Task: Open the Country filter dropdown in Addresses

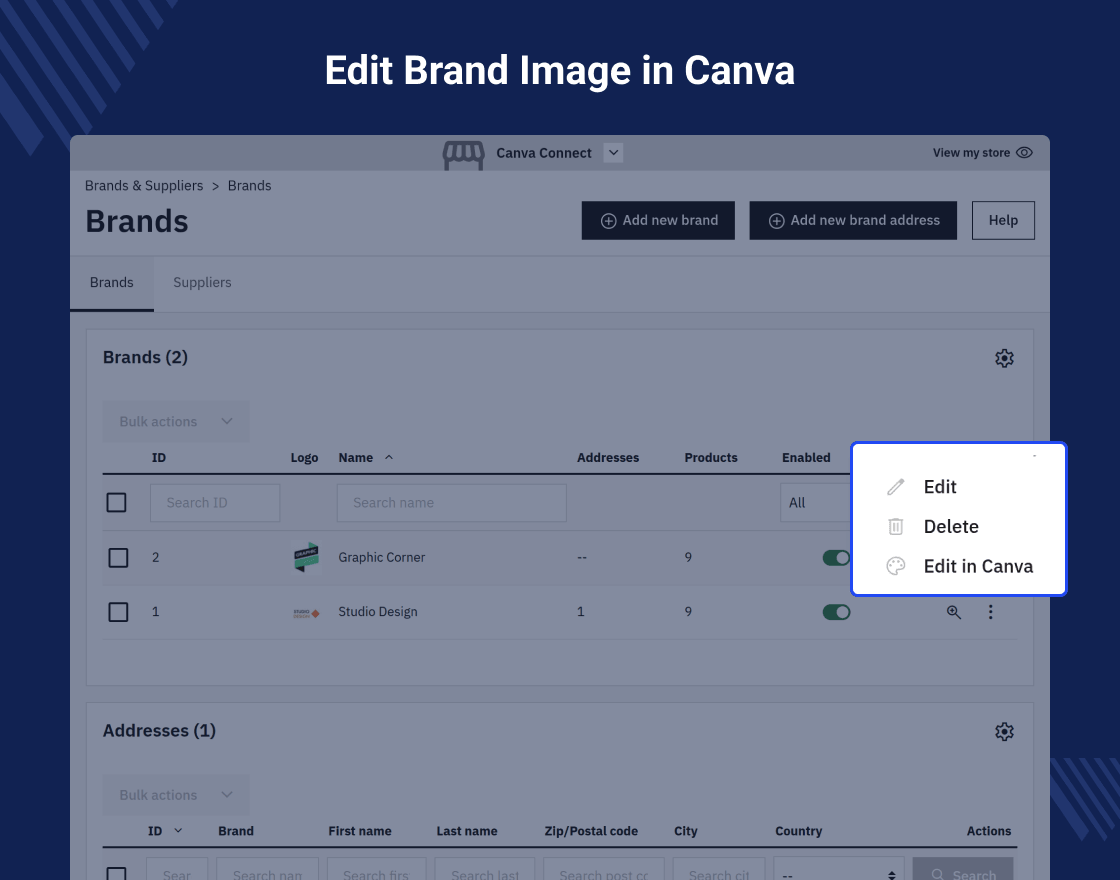Action: 839,871
